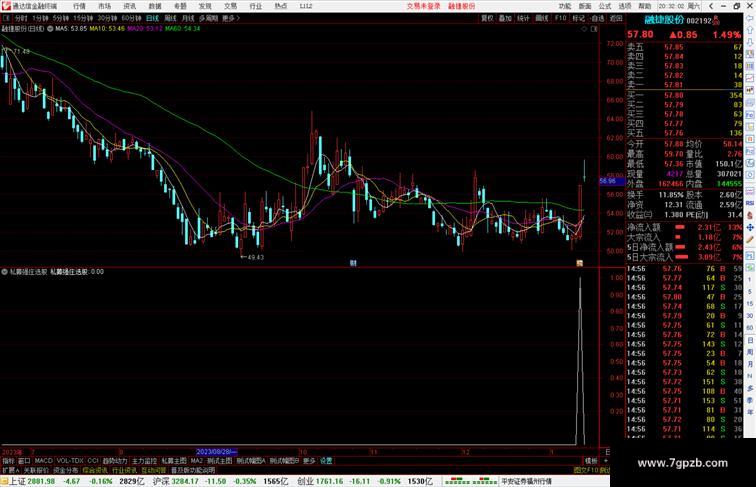Viewport: 756px width, 487px height.
Task: Open the 资金分布 tab
Action: click(66, 470)
